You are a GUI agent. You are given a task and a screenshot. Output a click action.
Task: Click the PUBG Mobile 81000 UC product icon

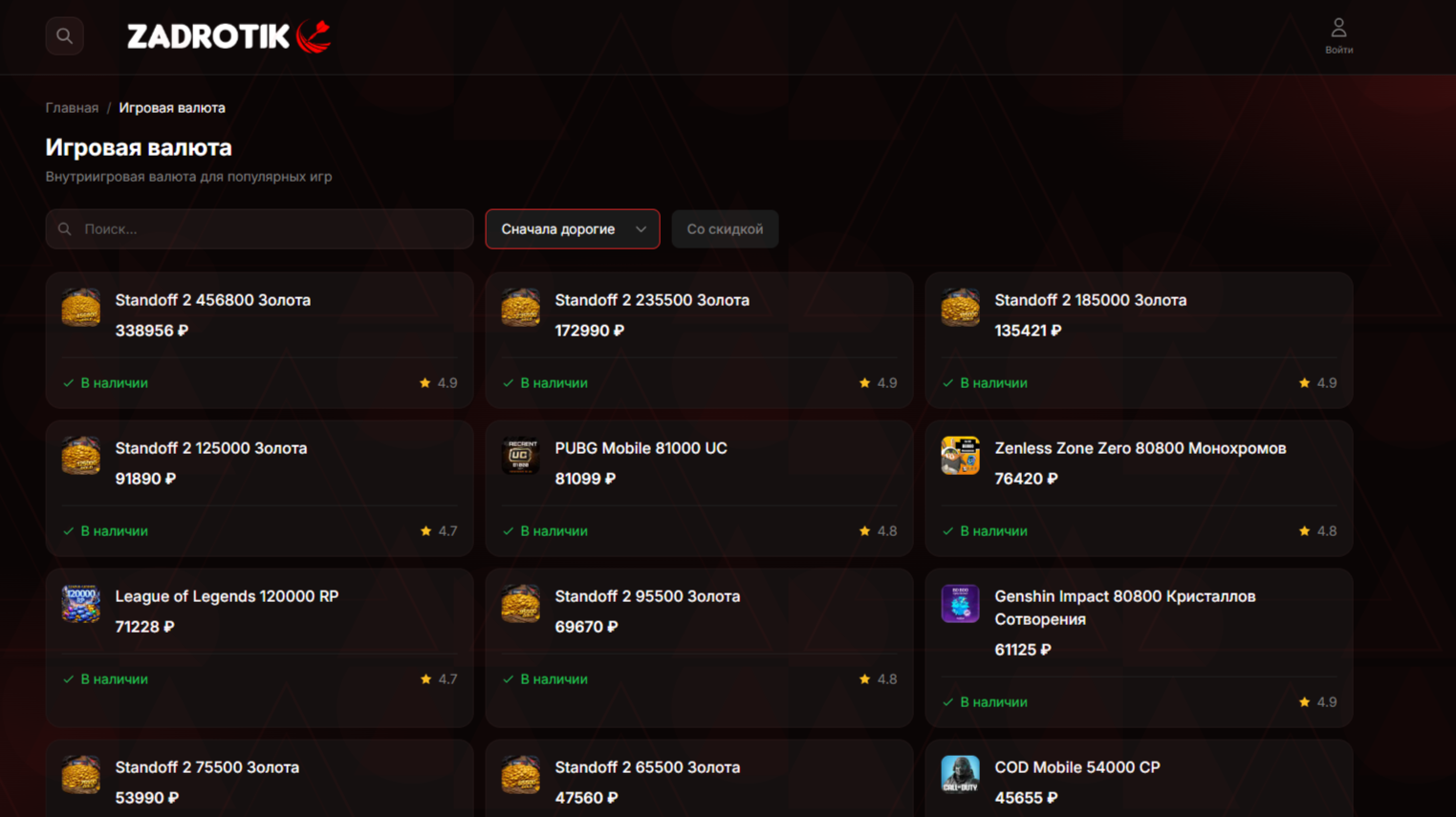[520, 456]
